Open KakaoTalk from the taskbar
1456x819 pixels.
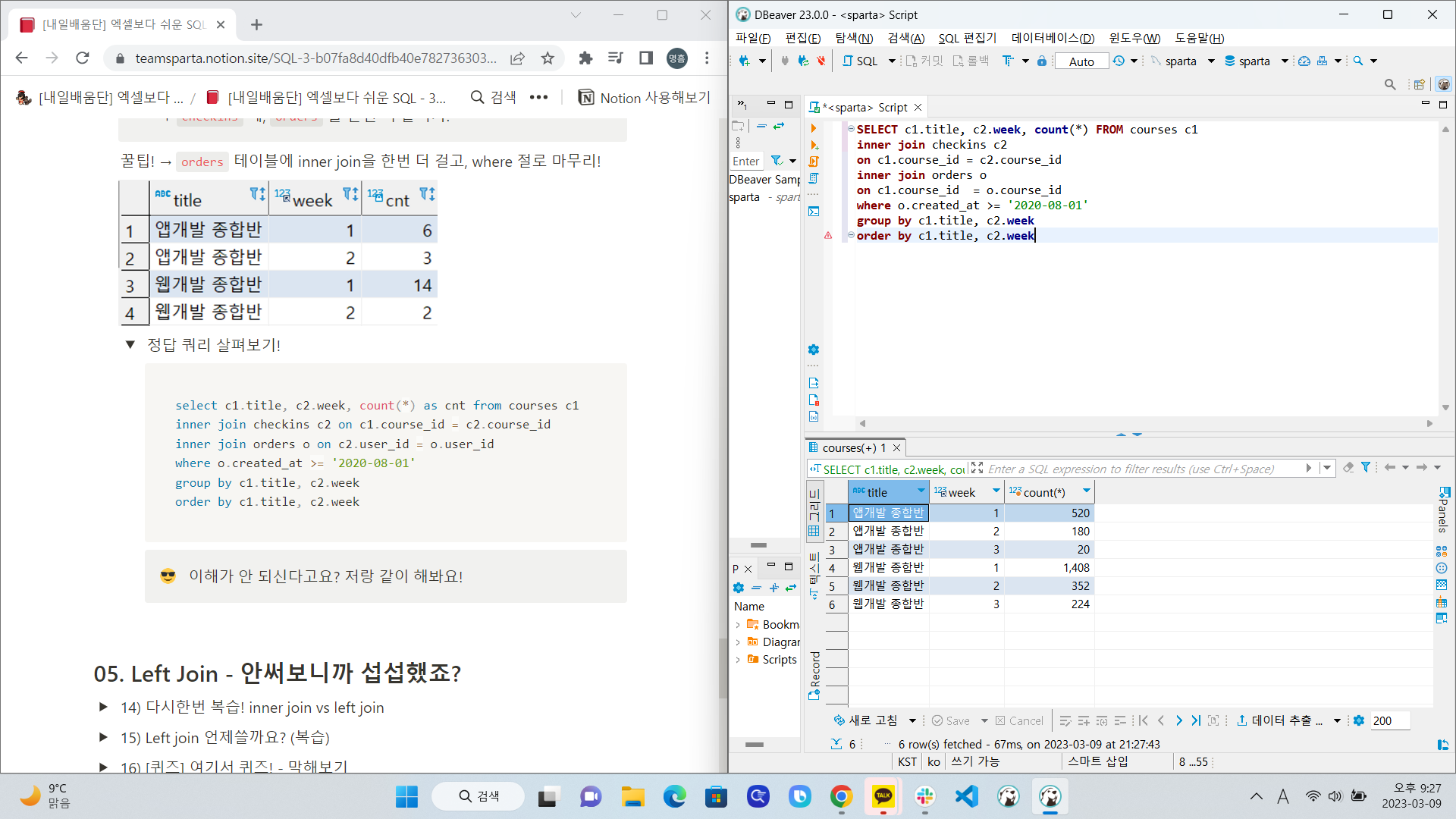883,796
